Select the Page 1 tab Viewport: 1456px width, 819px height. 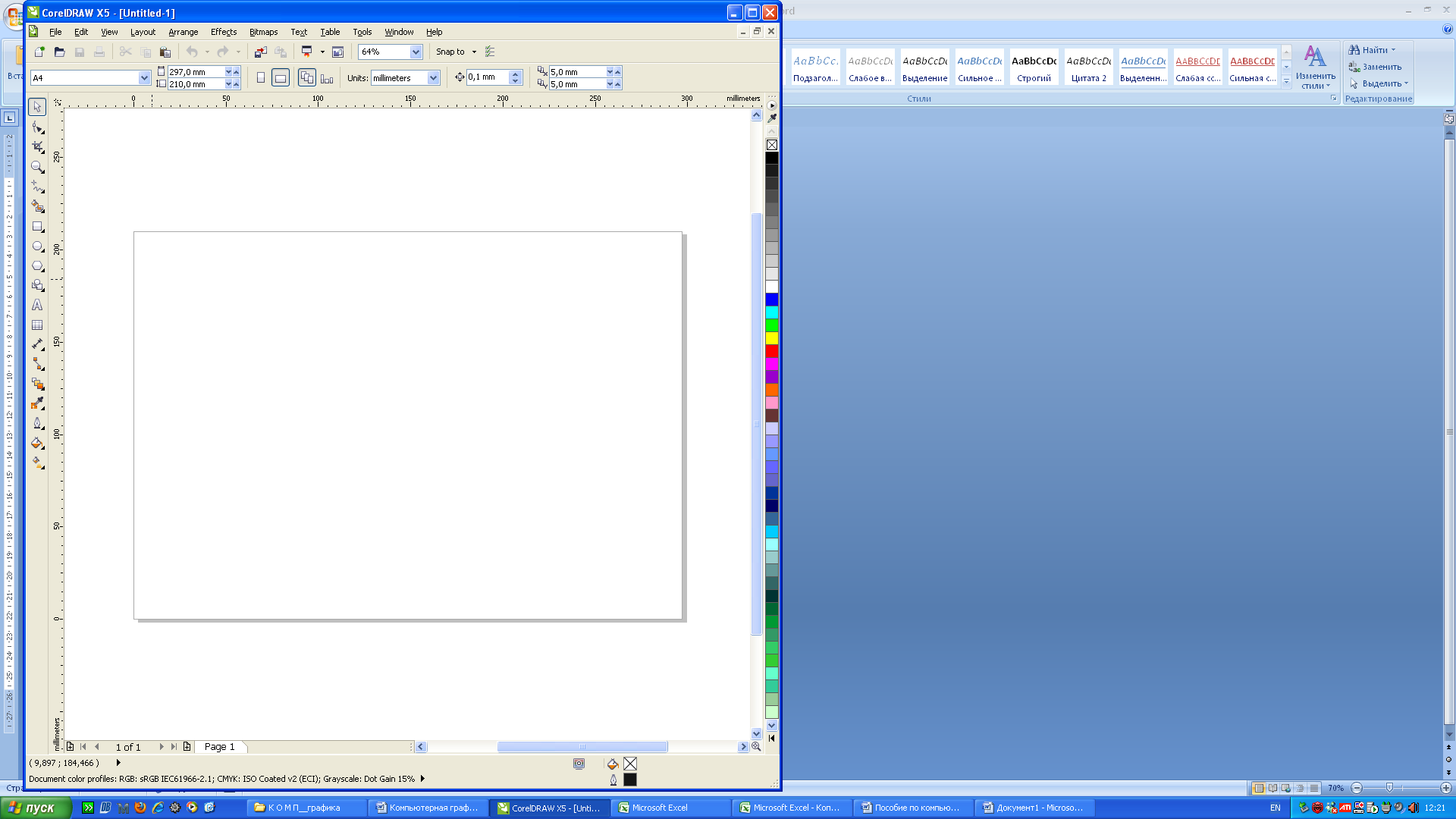[x=220, y=747]
